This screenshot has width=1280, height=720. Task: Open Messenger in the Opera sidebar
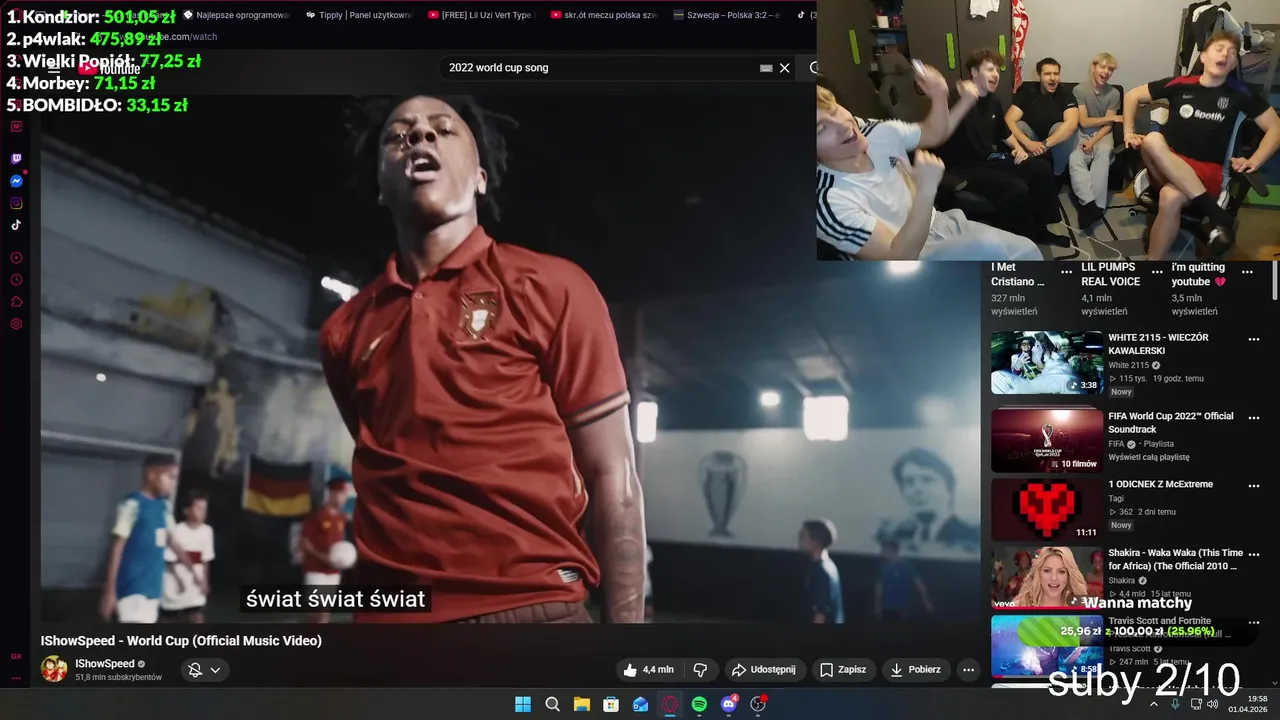[16, 181]
